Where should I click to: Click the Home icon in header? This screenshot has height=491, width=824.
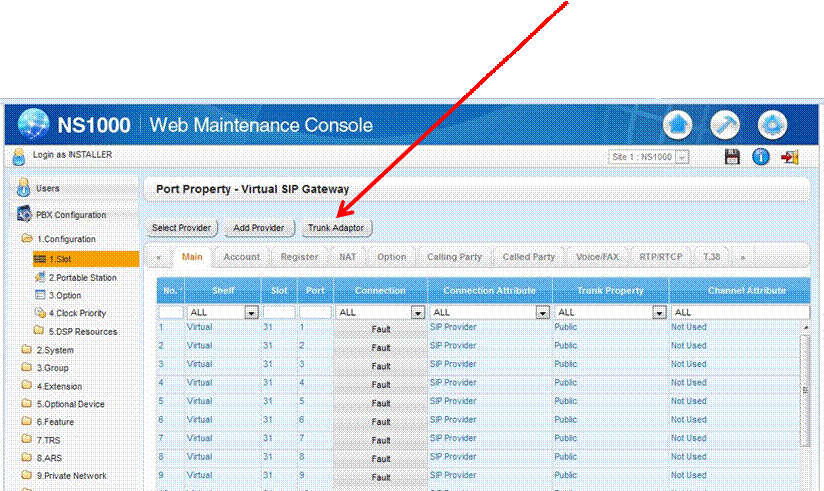pos(679,125)
